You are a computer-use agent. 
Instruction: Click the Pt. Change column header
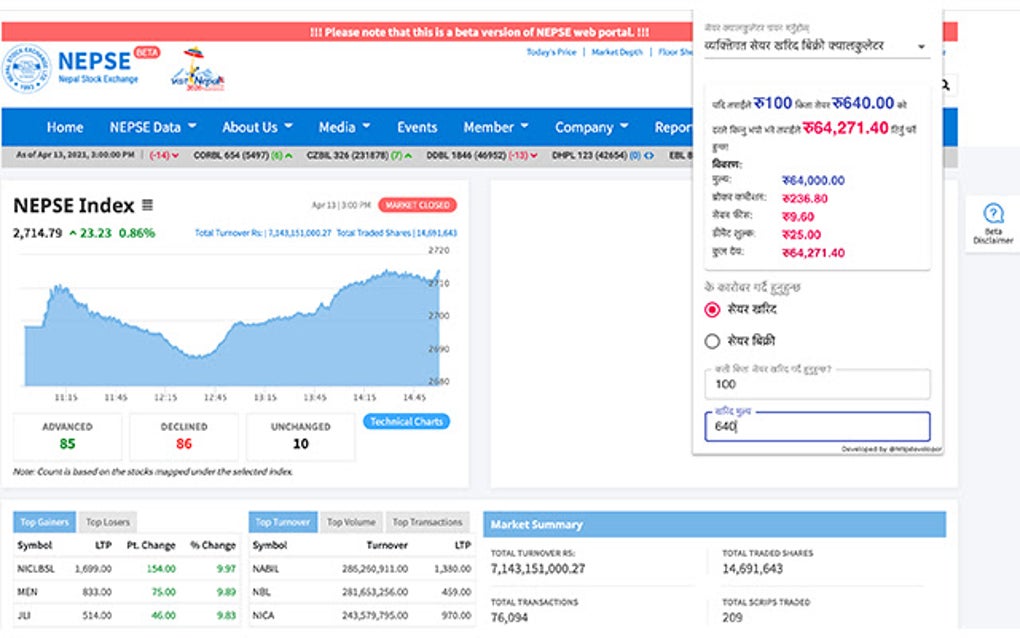(151, 545)
